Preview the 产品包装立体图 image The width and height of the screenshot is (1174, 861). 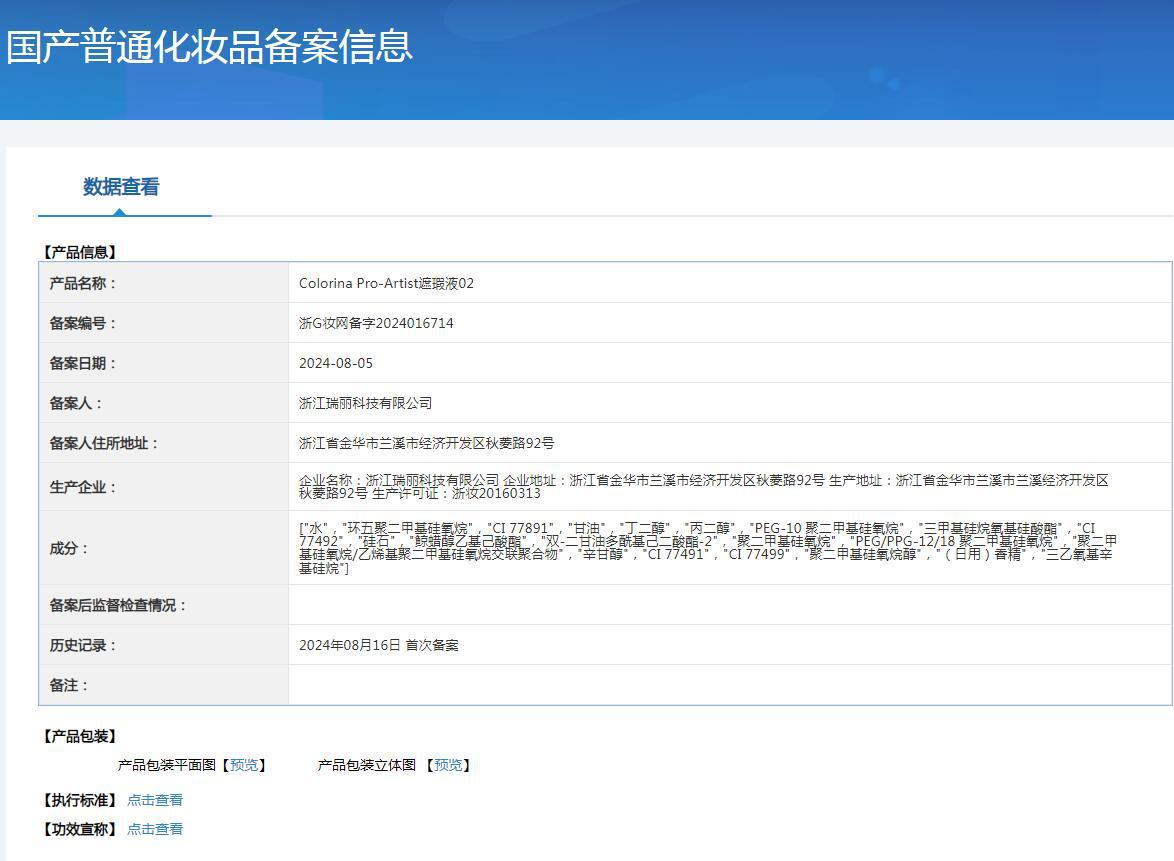[x=448, y=765]
